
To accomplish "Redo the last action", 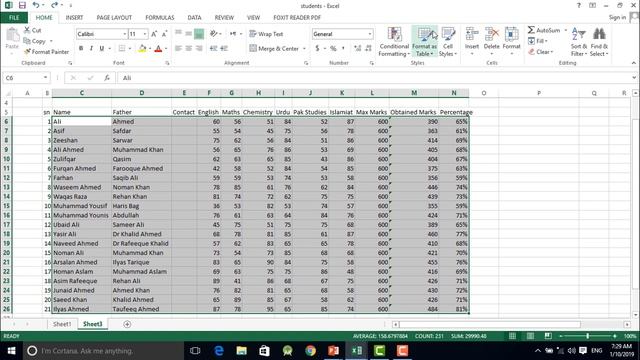I will 54,5.
